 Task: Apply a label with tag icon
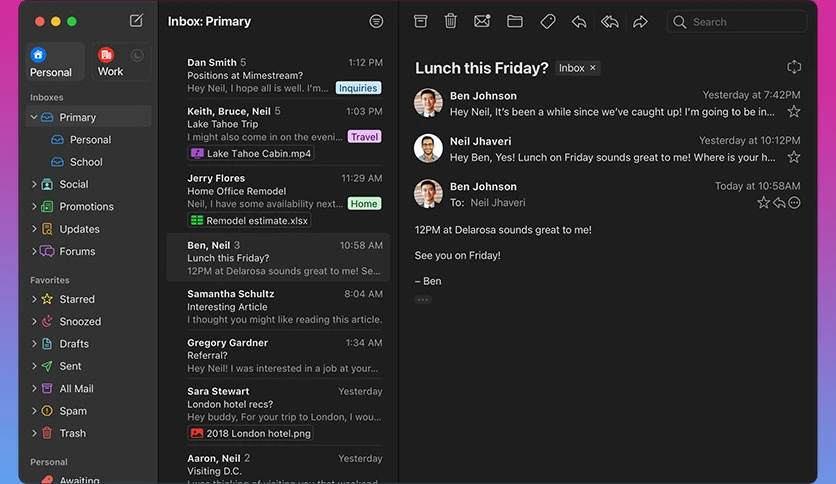[x=548, y=21]
